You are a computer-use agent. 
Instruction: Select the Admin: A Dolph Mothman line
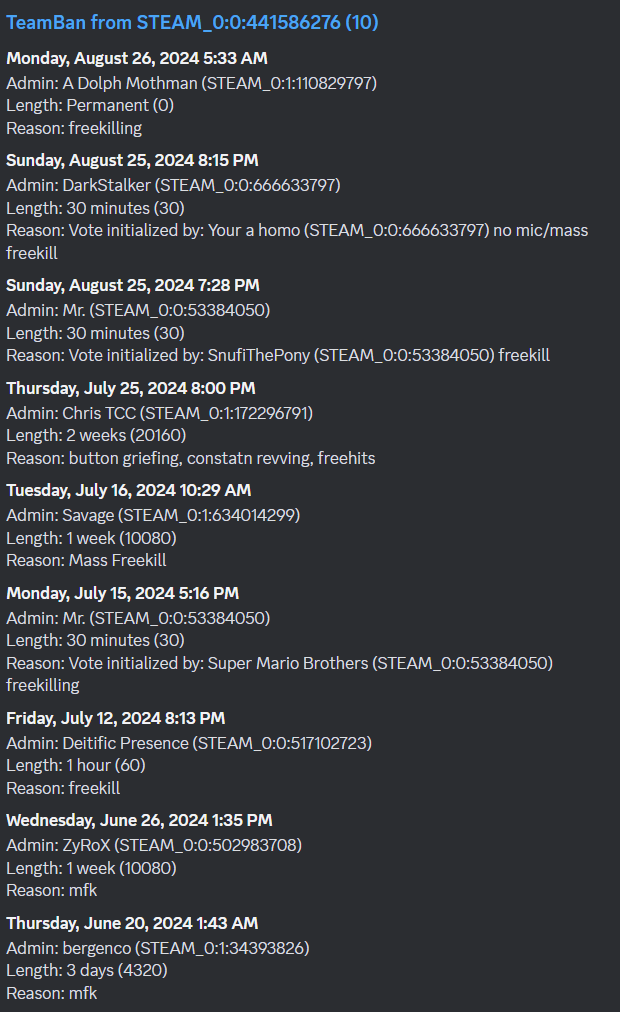pyautogui.click(x=192, y=83)
